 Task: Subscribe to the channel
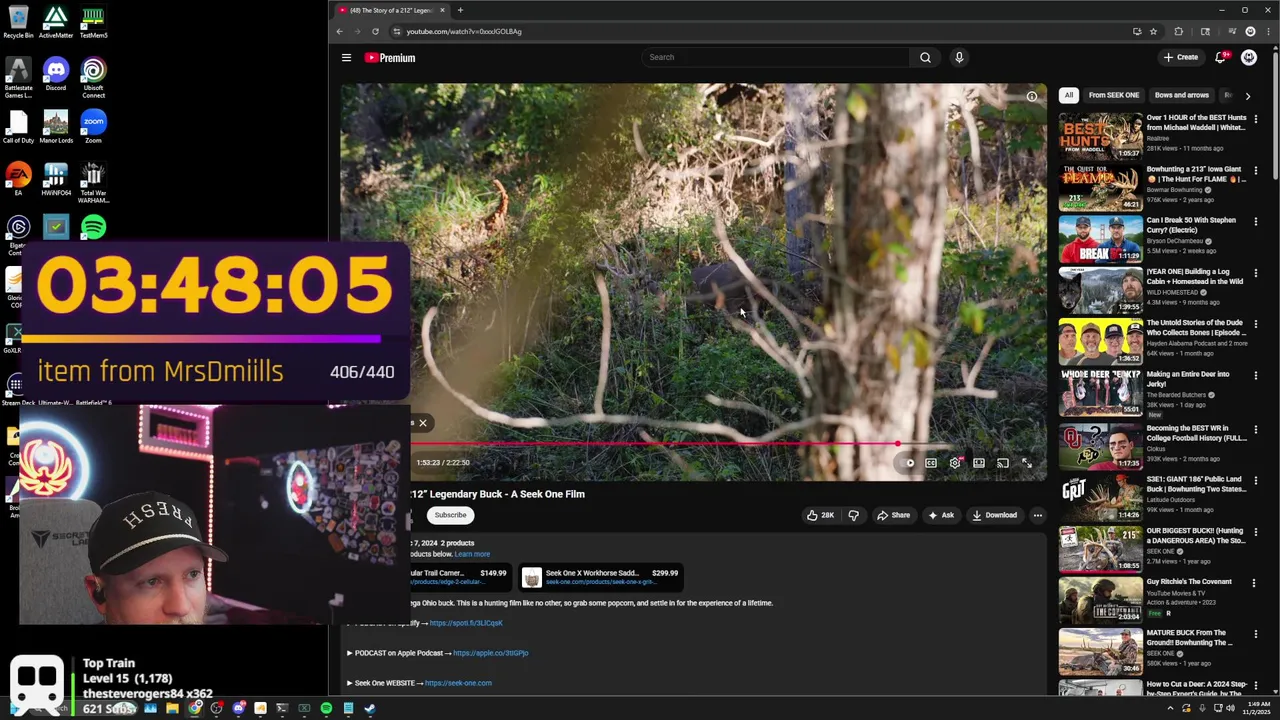[450, 515]
